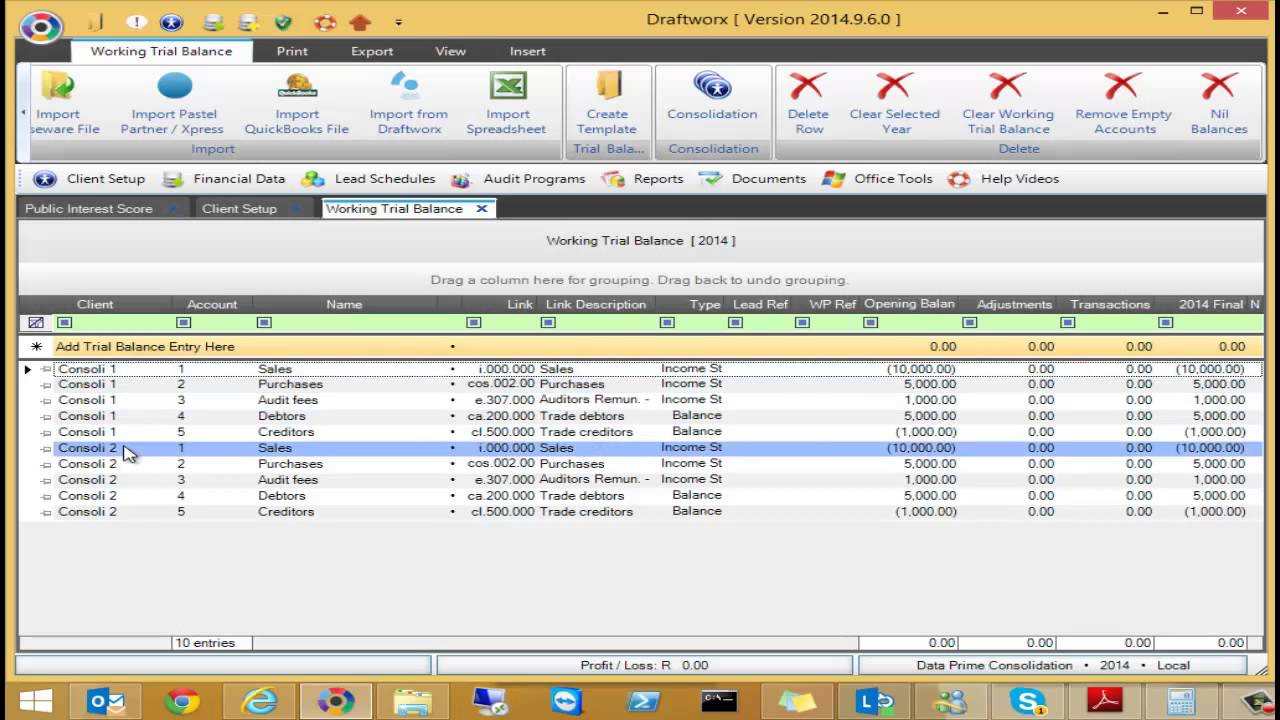Image resolution: width=1280 pixels, height=720 pixels.
Task: Import Pastel Partner / Xpress data
Action: click(x=172, y=103)
